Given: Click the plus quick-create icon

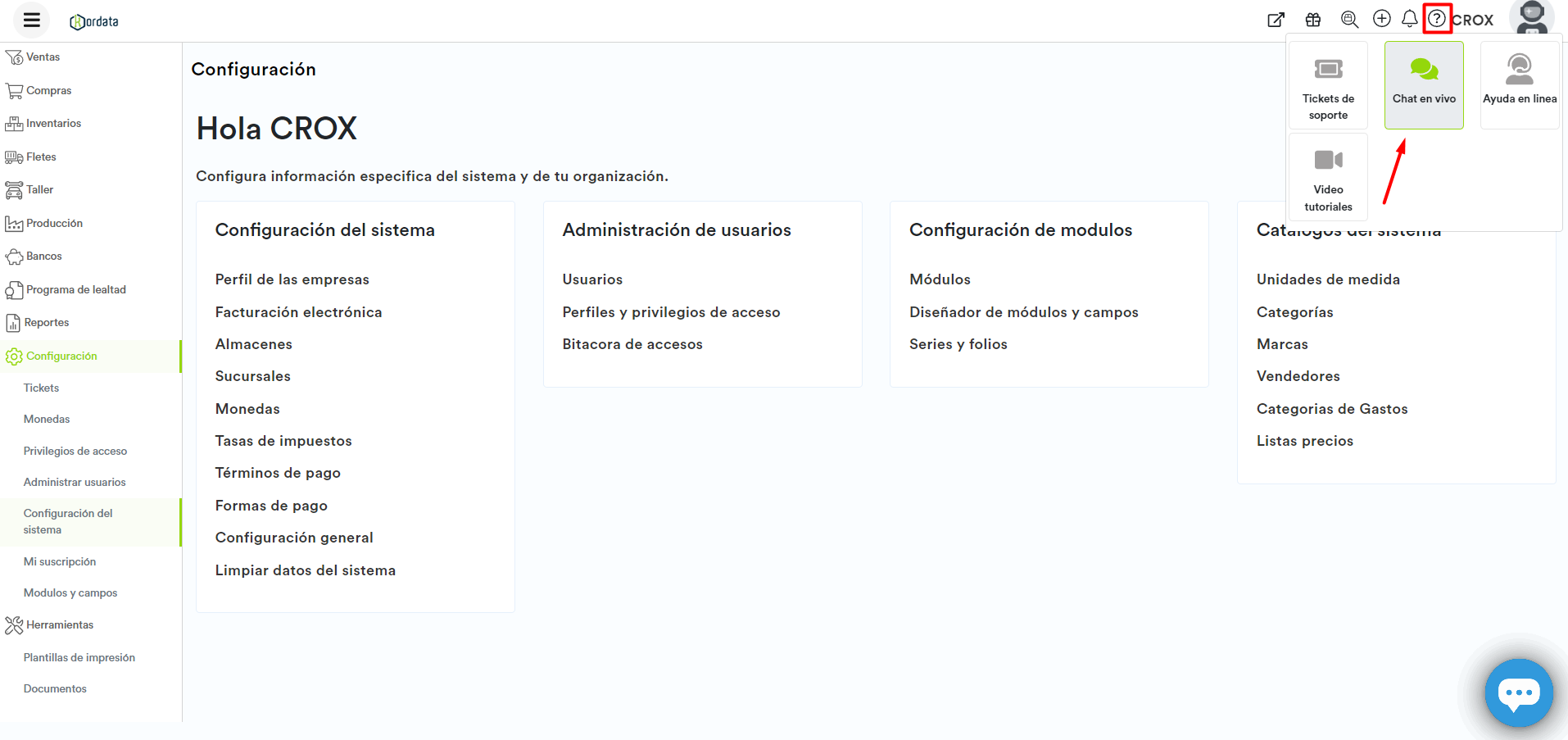Looking at the screenshot, I should click(x=1381, y=18).
